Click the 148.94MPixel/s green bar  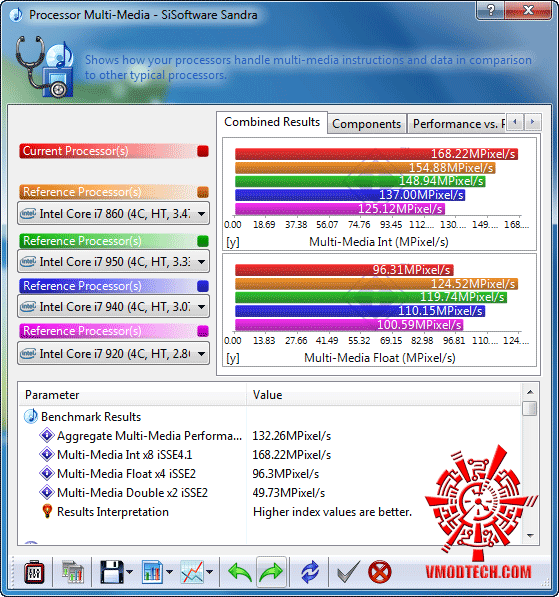pos(360,181)
